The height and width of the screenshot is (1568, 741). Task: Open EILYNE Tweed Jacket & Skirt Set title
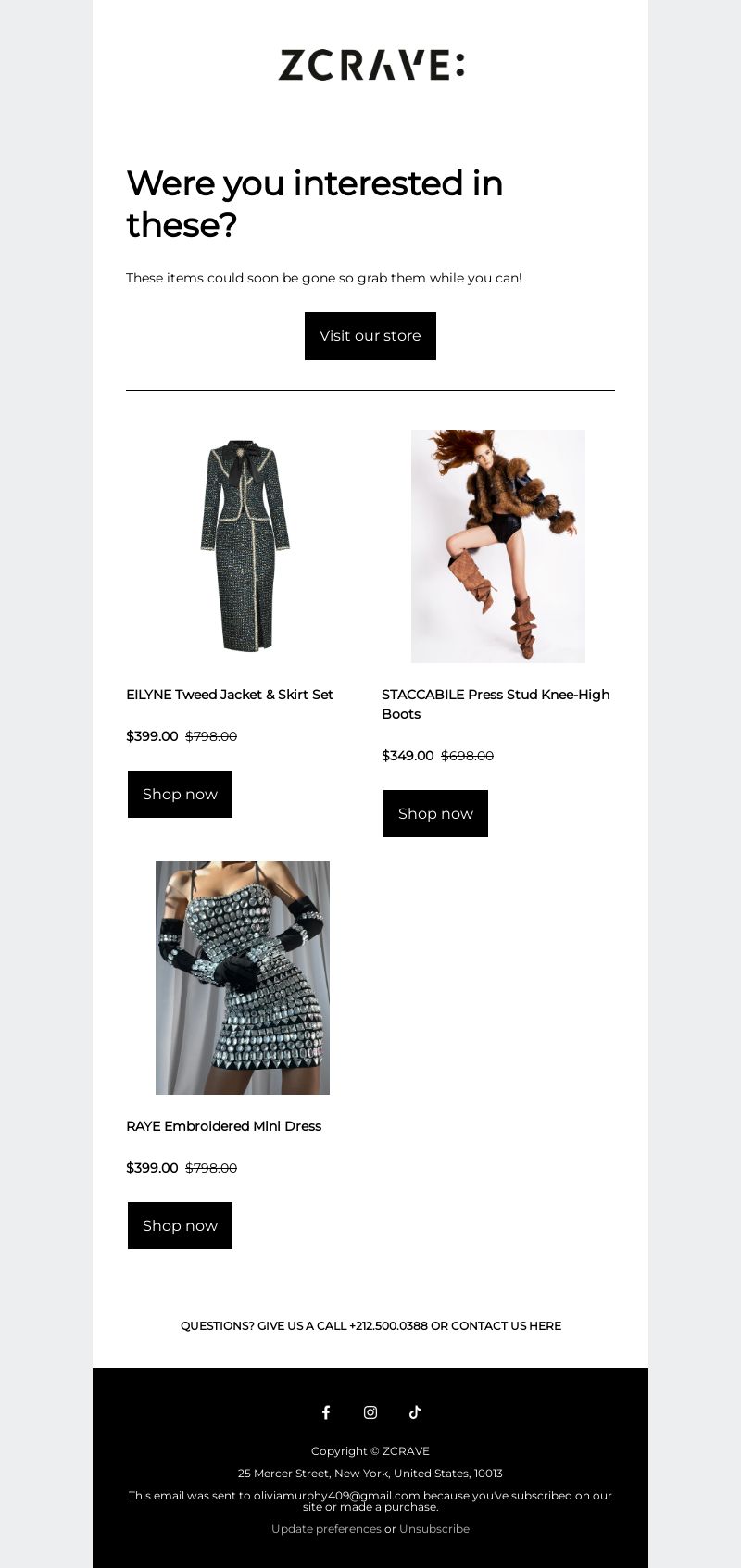click(230, 695)
